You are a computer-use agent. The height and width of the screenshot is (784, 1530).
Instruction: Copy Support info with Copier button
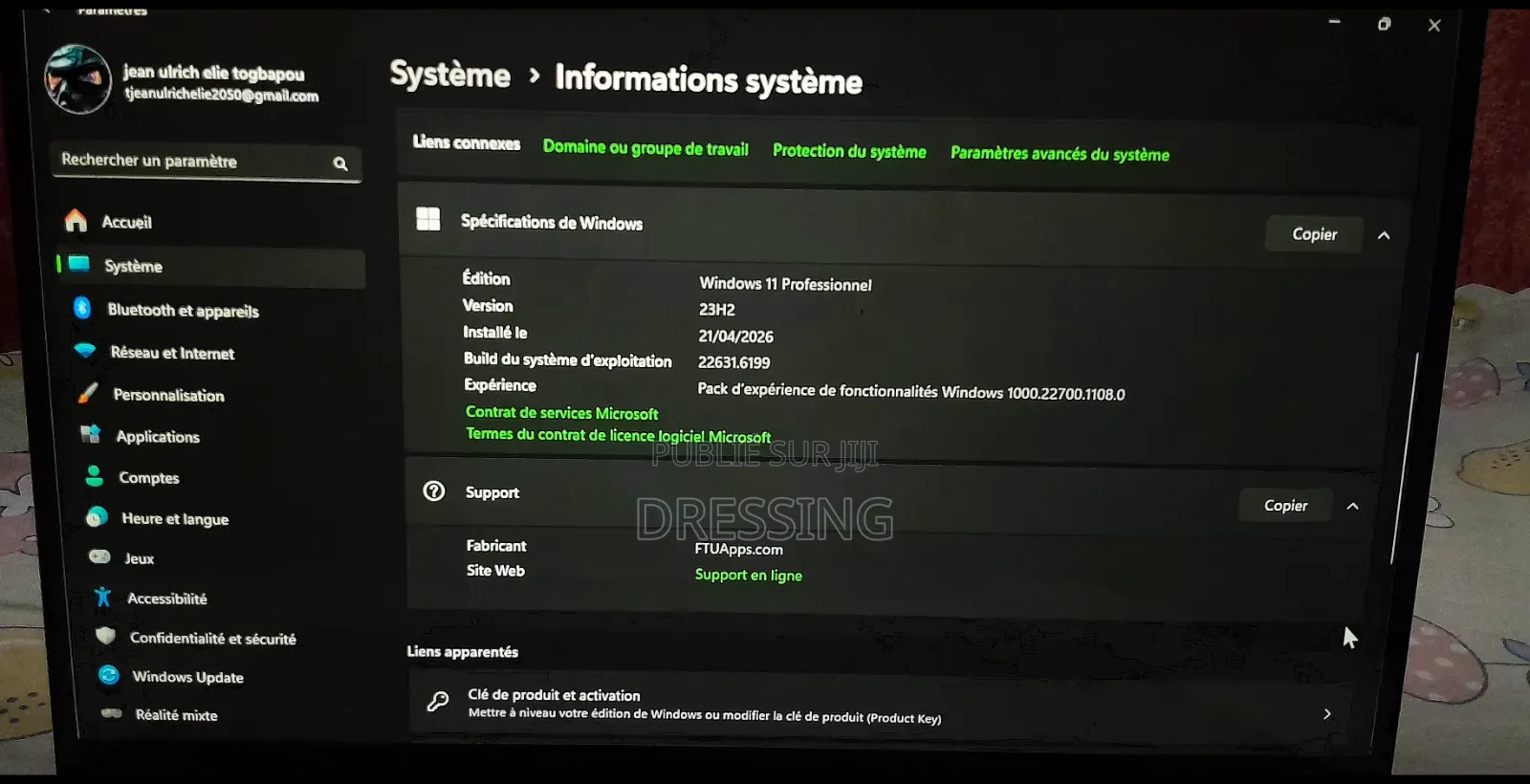point(1286,506)
